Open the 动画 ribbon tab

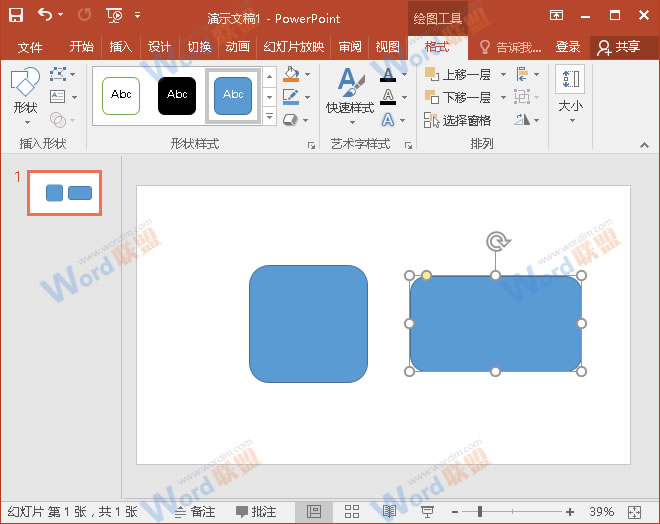[x=237, y=47]
